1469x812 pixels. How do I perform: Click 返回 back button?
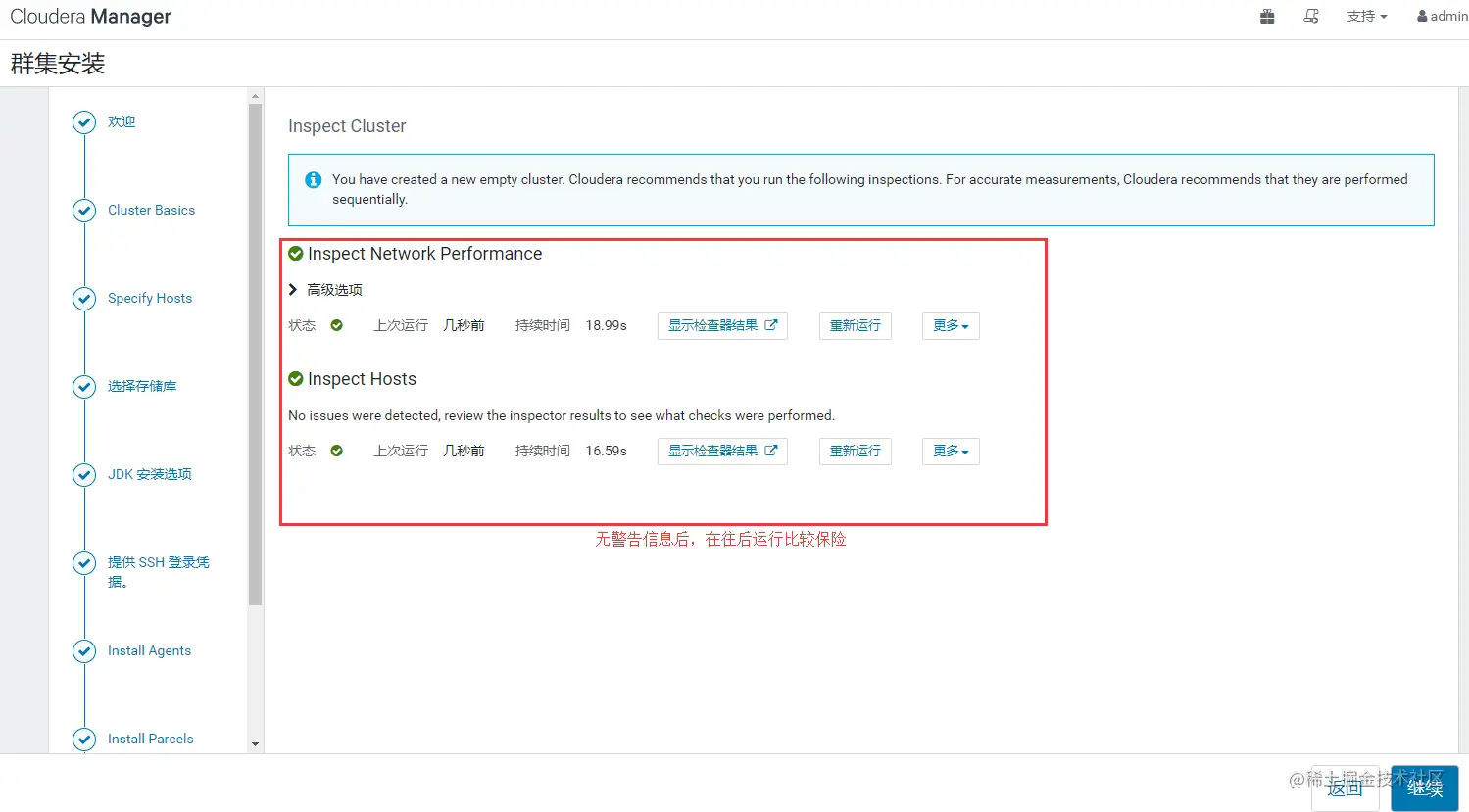[1345, 788]
